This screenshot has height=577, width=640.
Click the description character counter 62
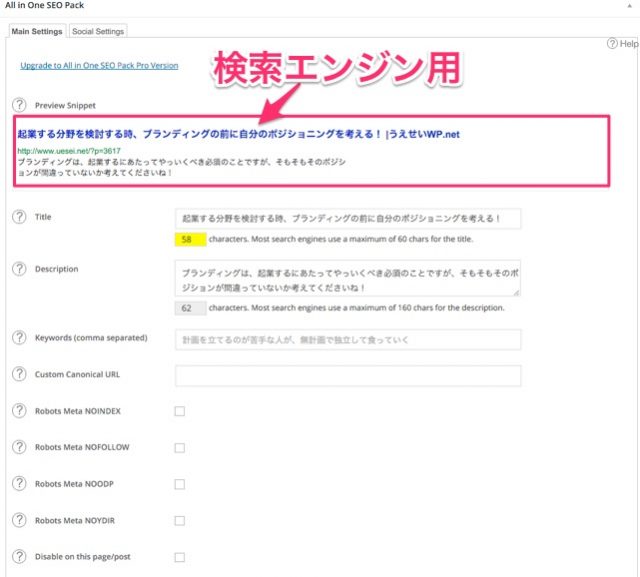tap(190, 308)
